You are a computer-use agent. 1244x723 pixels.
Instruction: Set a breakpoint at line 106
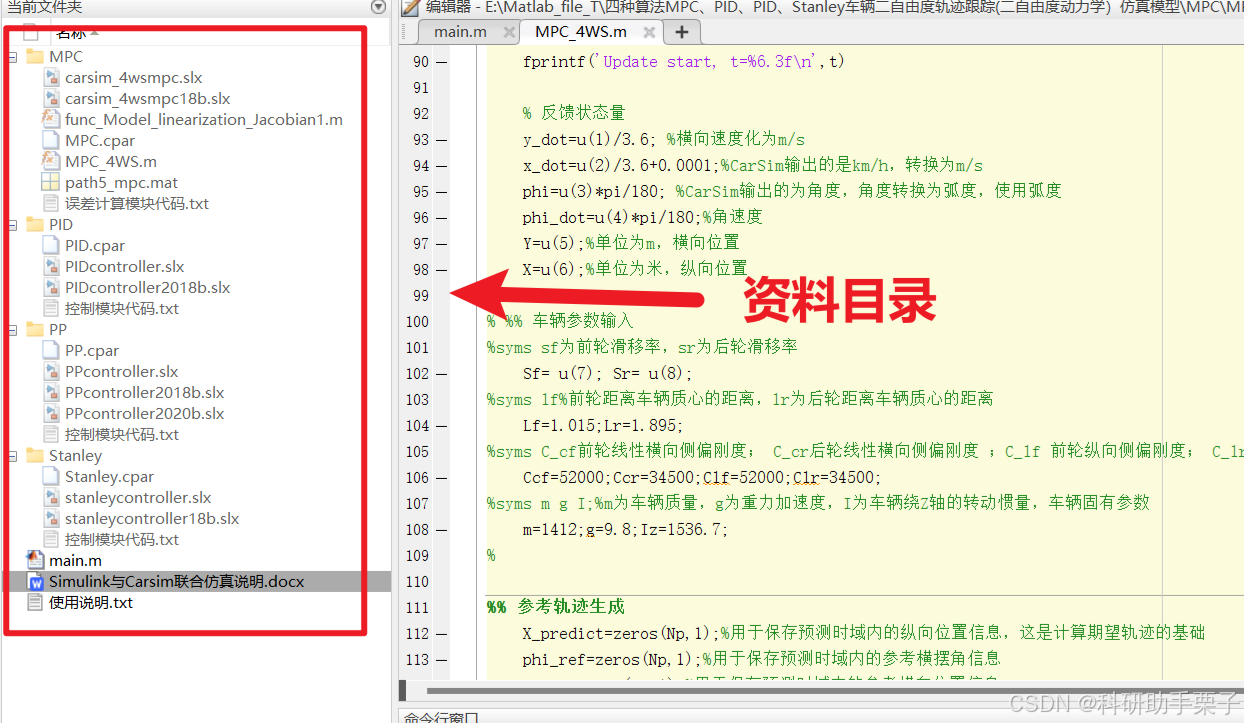tap(441, 478)
